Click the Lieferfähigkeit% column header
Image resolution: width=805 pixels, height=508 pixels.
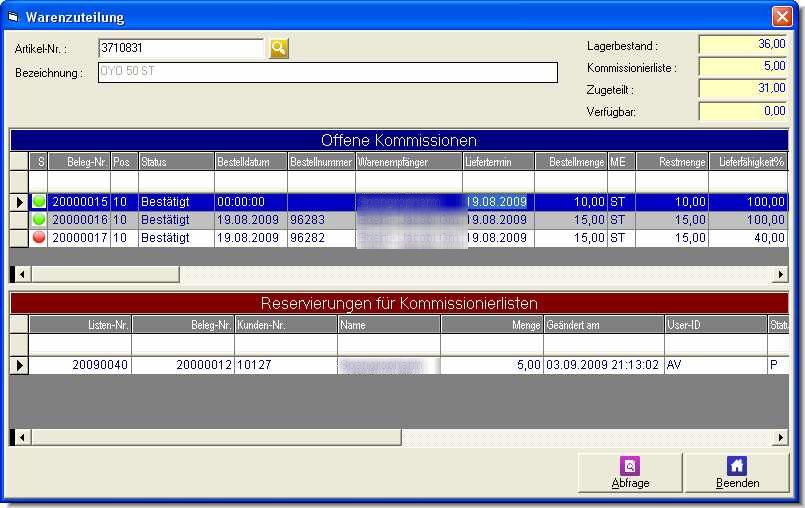pos(748,162)
